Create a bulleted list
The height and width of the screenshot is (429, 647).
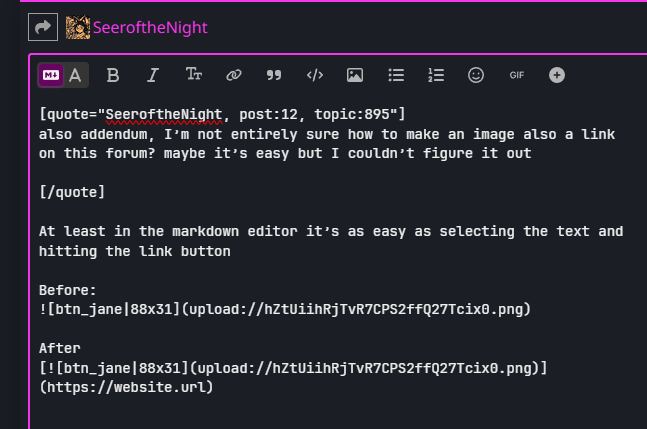click(396, 75)
